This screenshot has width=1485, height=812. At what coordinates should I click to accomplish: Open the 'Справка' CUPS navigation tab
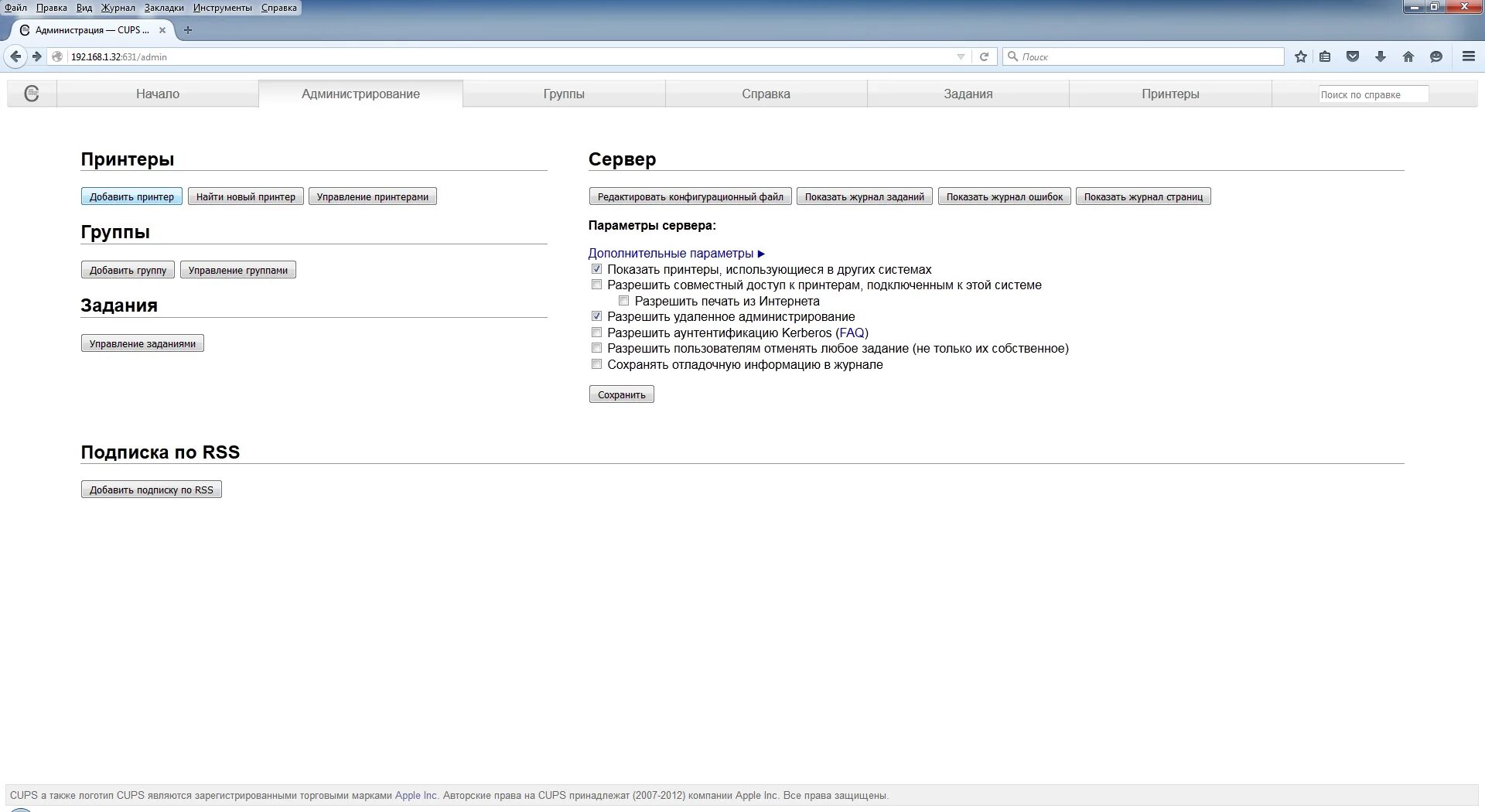click(766, 94)
